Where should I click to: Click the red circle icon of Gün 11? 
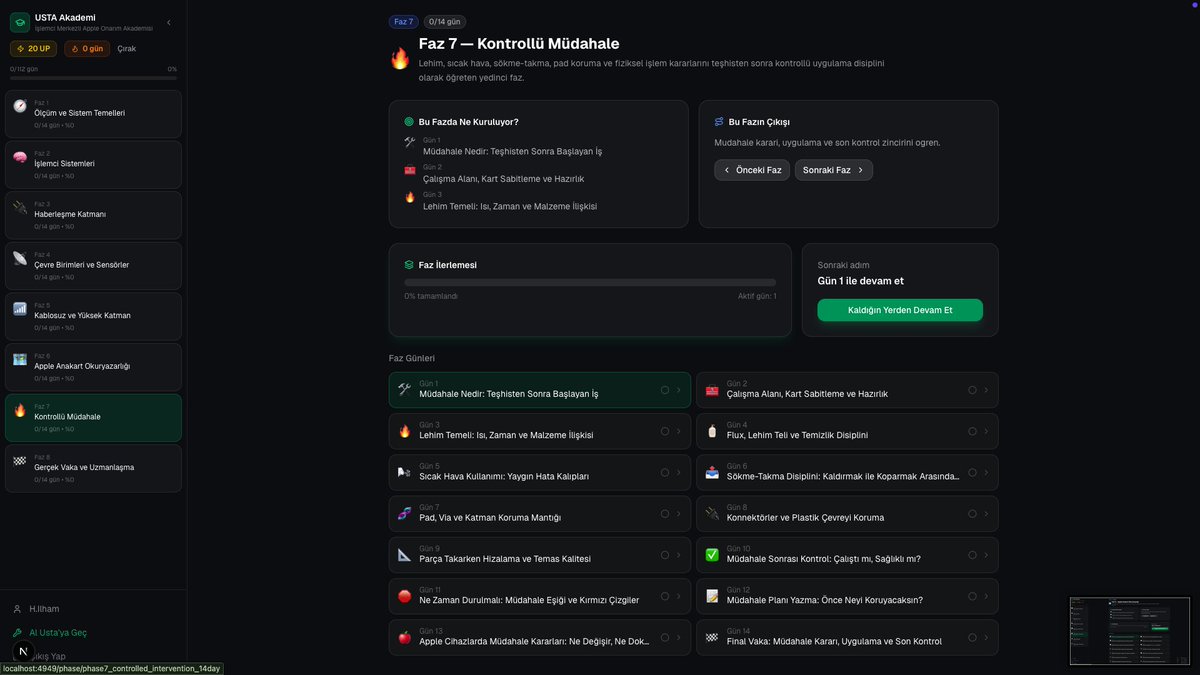(x=405, y=596)
